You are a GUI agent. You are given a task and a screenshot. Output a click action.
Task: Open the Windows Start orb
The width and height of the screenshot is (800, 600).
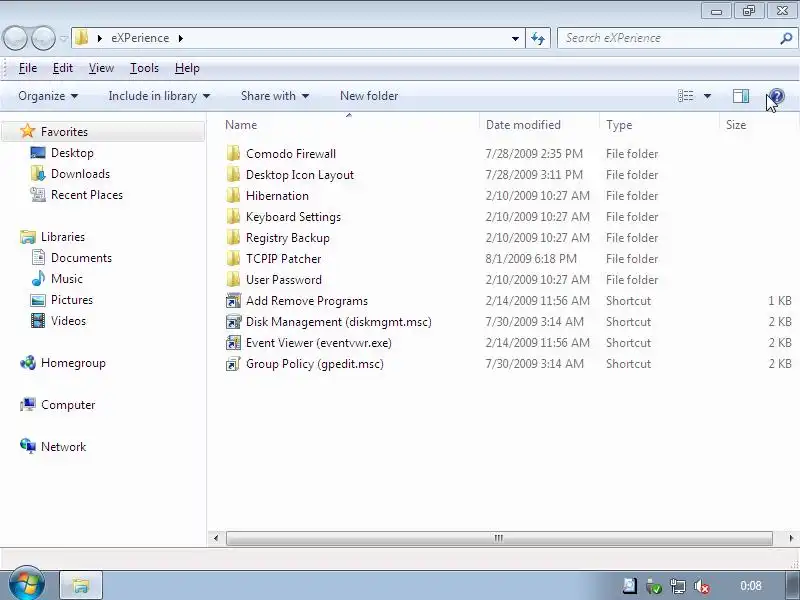coord(27,583)
